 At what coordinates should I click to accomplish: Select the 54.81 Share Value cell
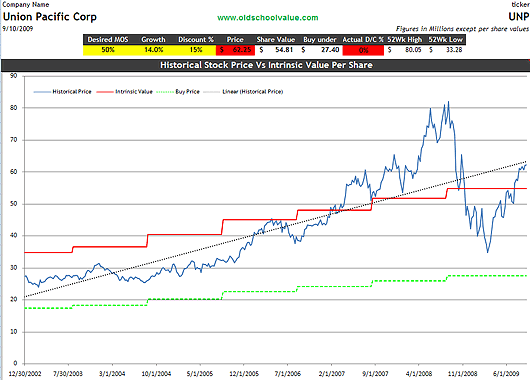tap(276, 50)
